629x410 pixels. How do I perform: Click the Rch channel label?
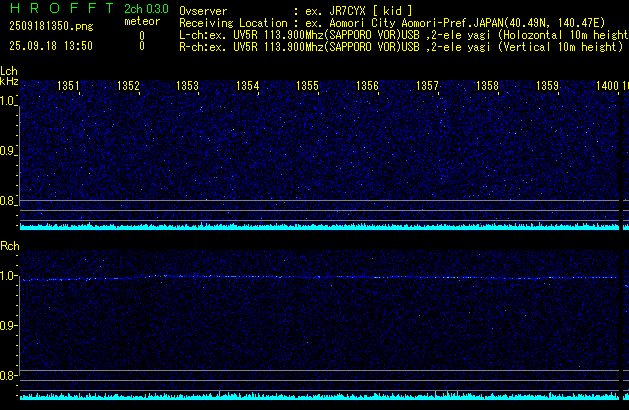pyautogui.click(x=9, y=245)
